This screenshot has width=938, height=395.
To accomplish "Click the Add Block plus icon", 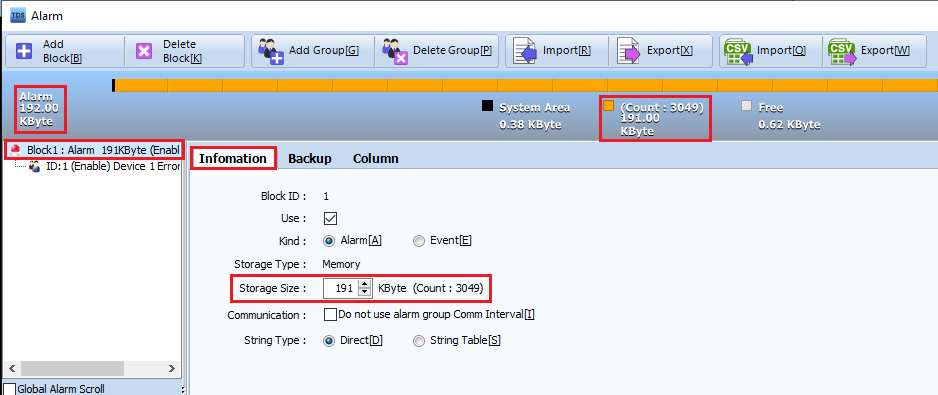I will point(24,51).
